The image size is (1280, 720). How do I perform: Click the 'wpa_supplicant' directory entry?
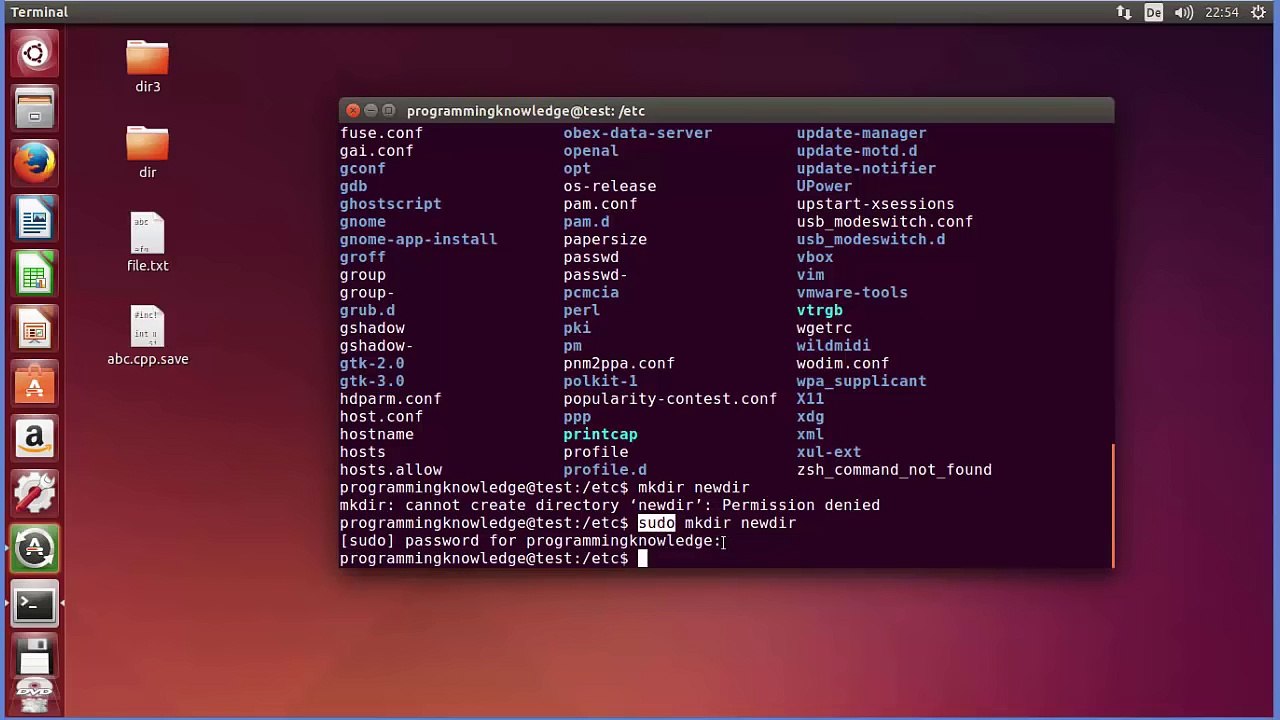(861, 381)
